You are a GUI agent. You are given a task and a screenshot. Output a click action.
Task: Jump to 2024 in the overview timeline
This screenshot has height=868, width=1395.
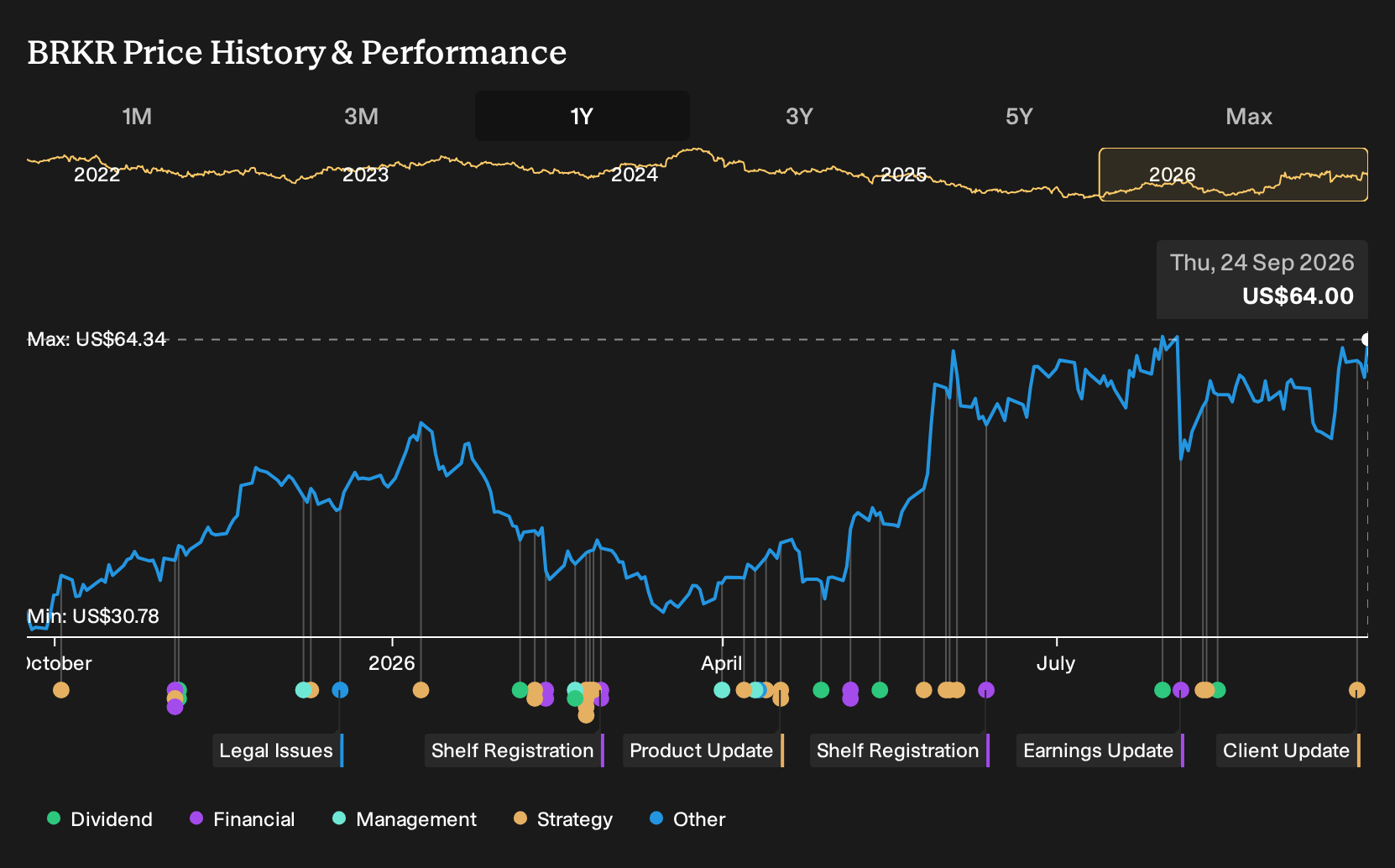635,175
